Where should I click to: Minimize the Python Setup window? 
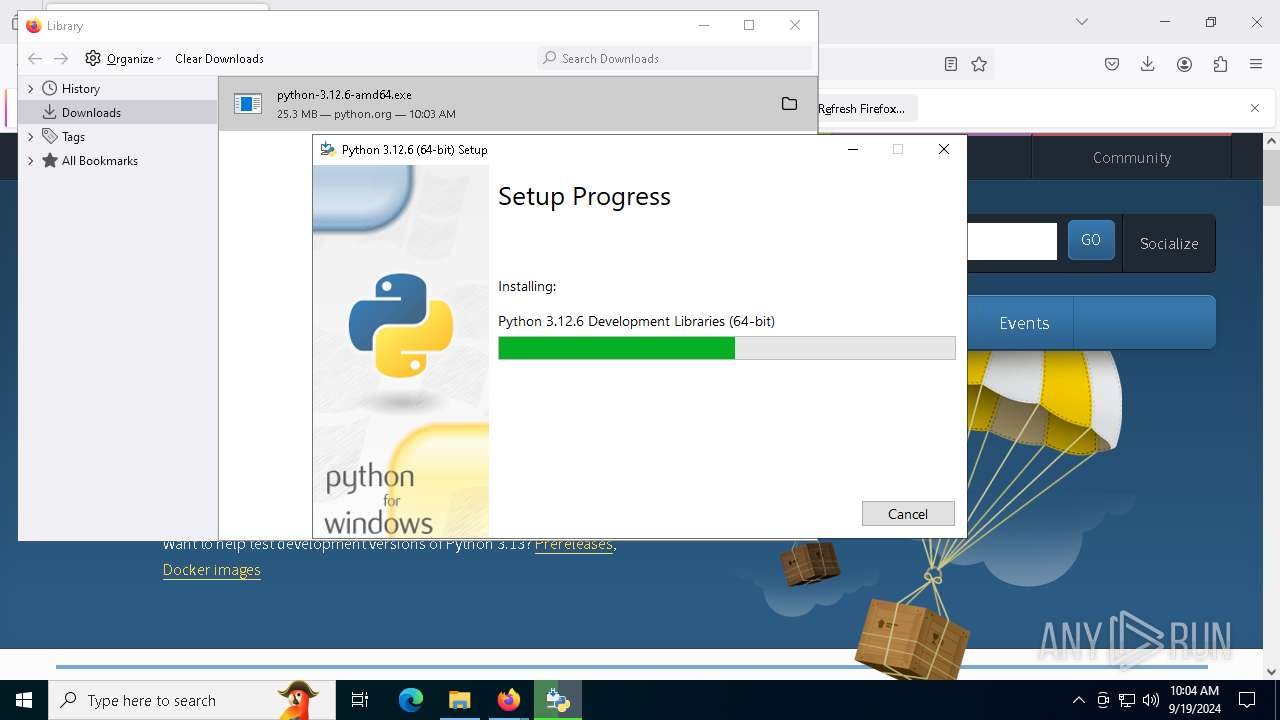[x=853, y=149]
